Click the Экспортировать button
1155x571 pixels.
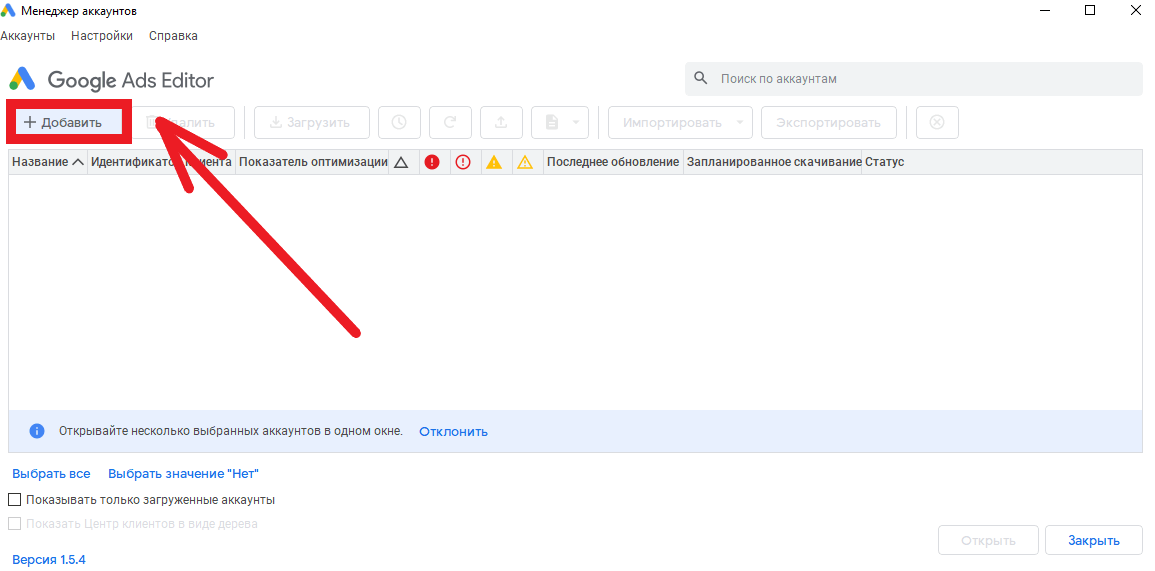click(x=829, y=122)
